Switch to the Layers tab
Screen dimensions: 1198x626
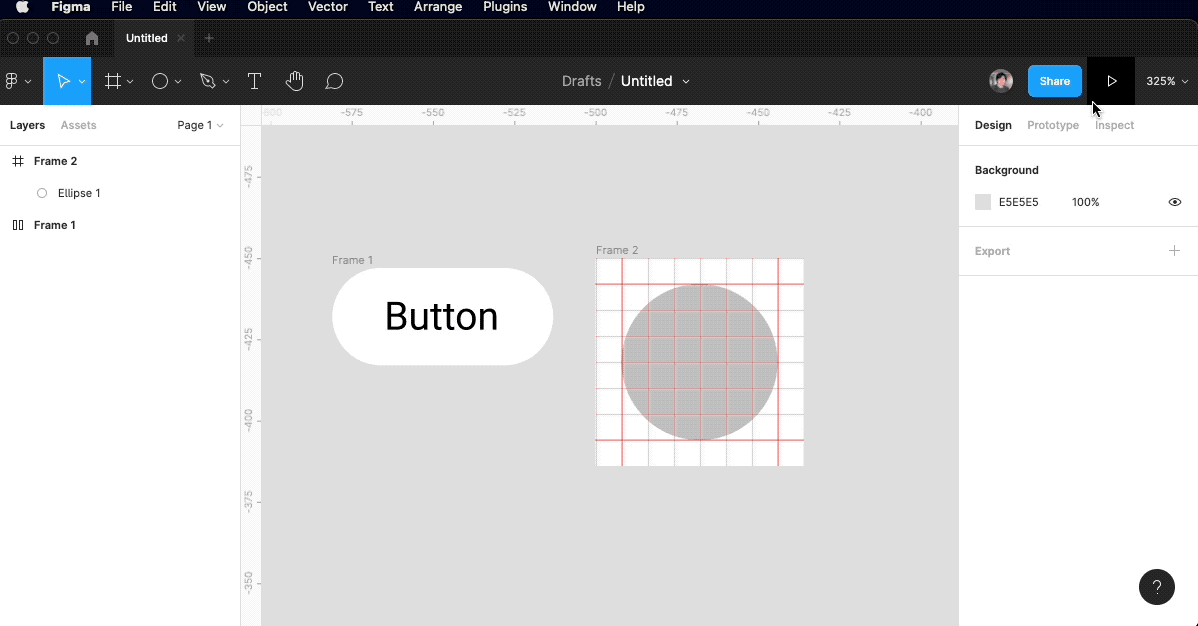(28, 125)
